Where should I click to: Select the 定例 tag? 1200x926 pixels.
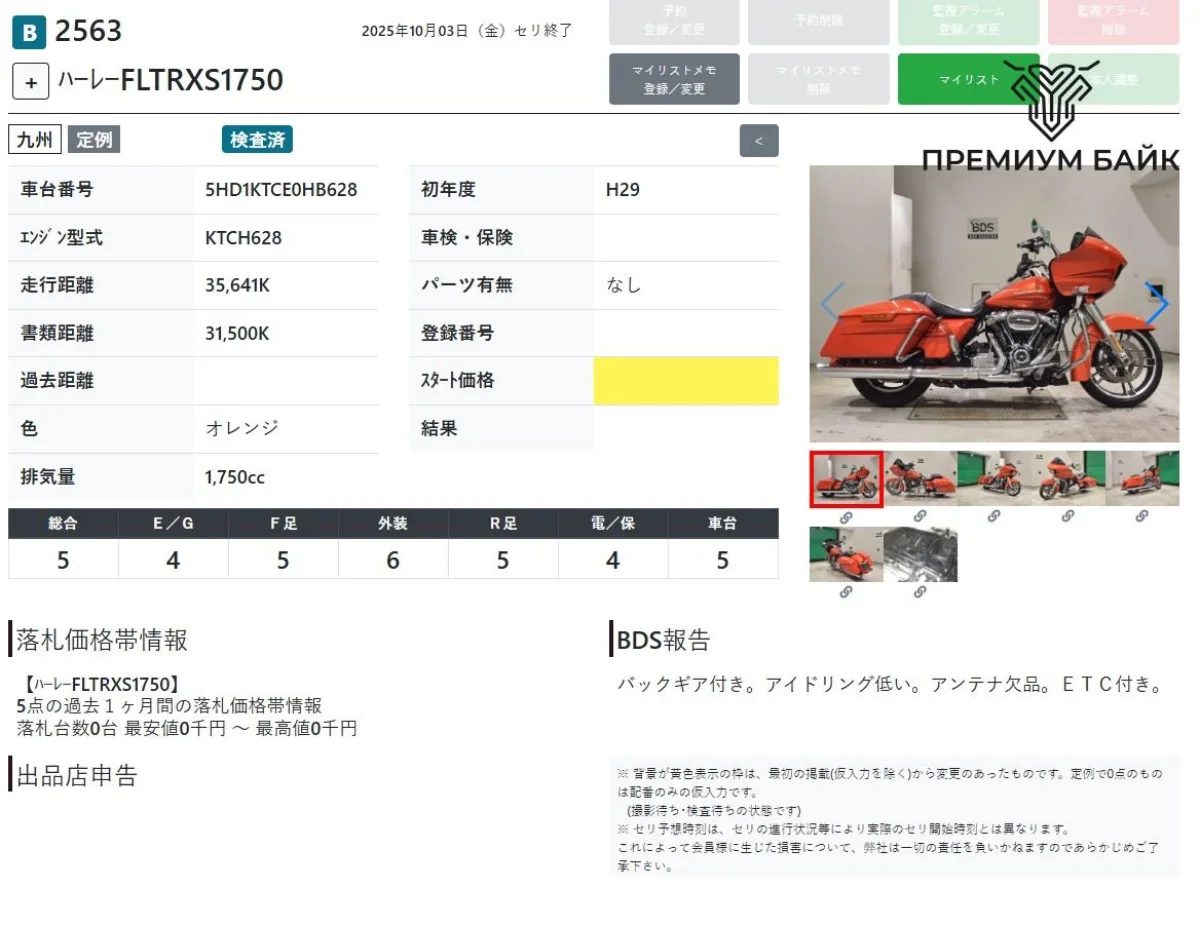pyautogui.click(x=94, y=140)
